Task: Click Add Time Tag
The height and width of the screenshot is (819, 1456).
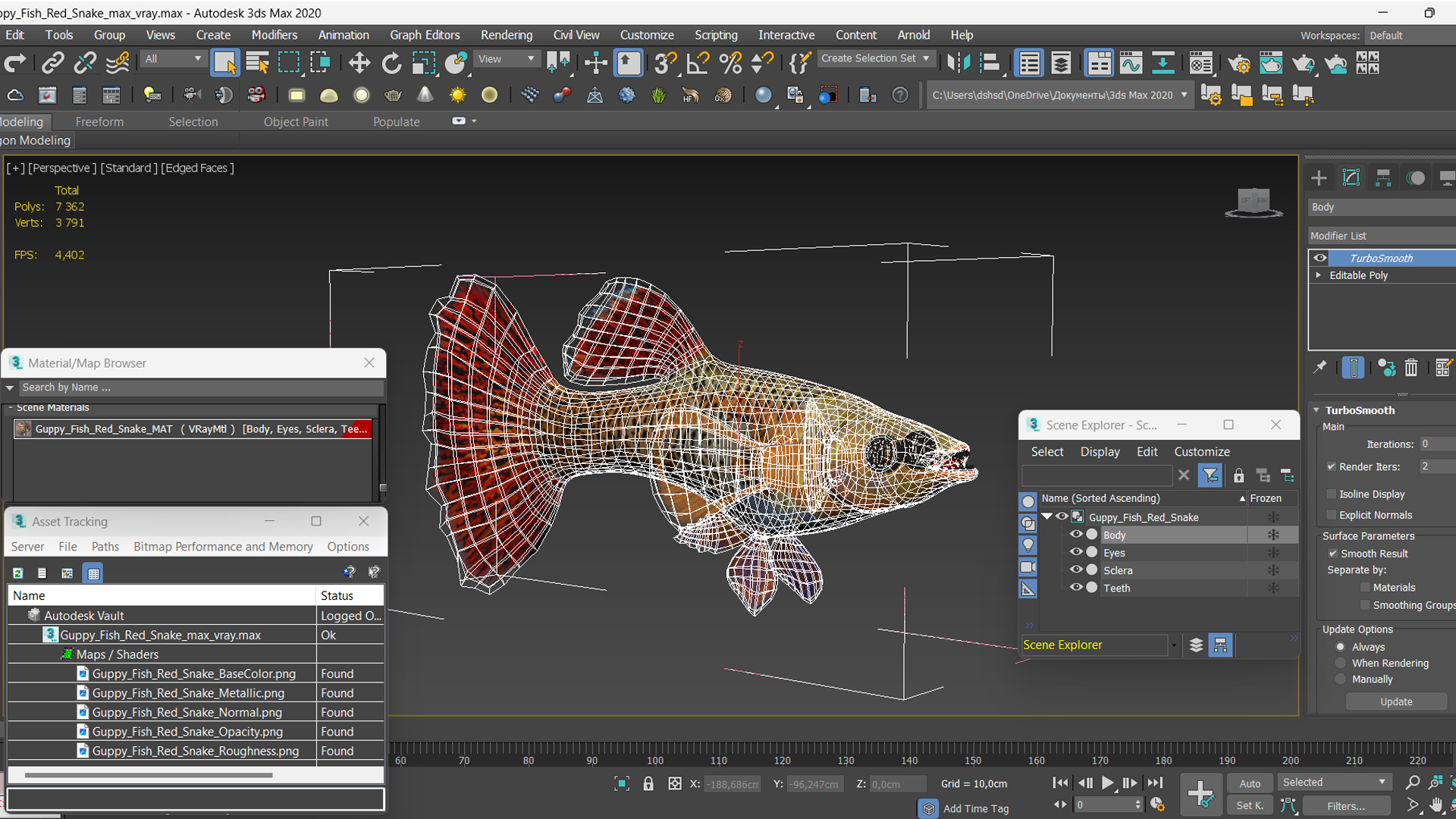Action: click(x=976, y=808)
